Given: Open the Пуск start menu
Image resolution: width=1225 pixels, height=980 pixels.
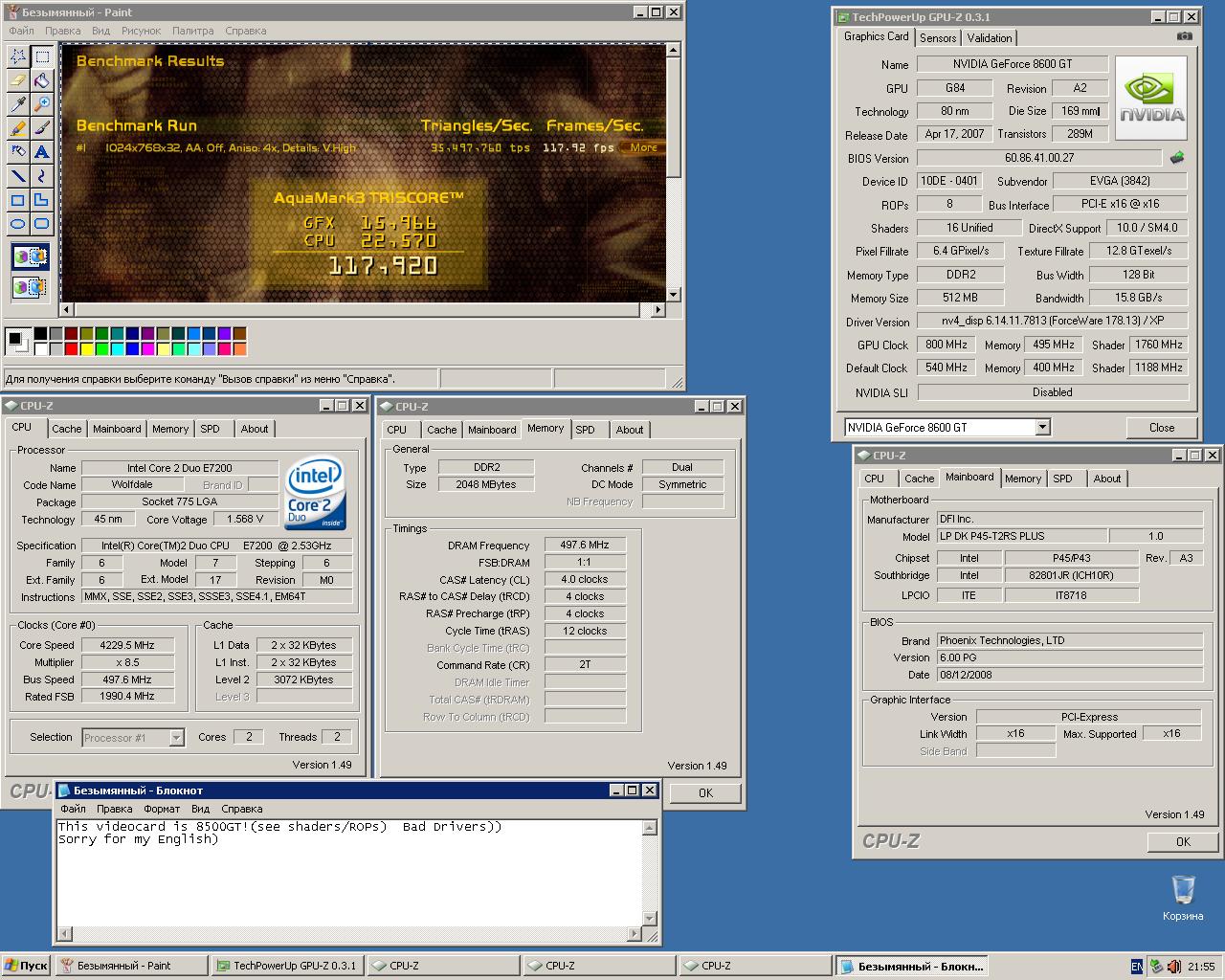Looking at the screenshot, I should point(26,966).
